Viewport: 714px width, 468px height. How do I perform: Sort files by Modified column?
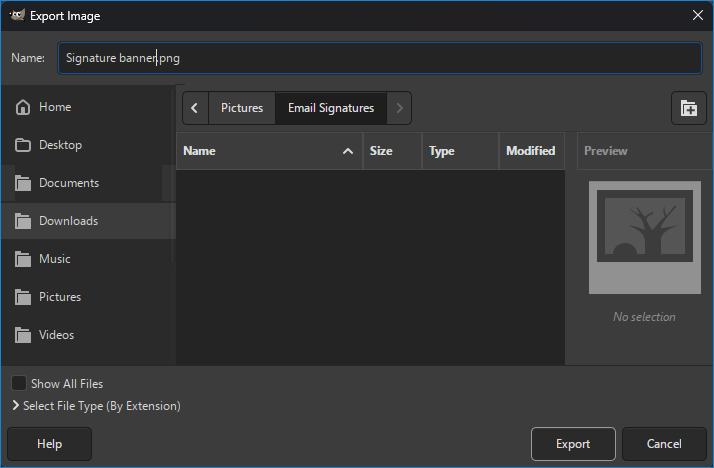531,151
